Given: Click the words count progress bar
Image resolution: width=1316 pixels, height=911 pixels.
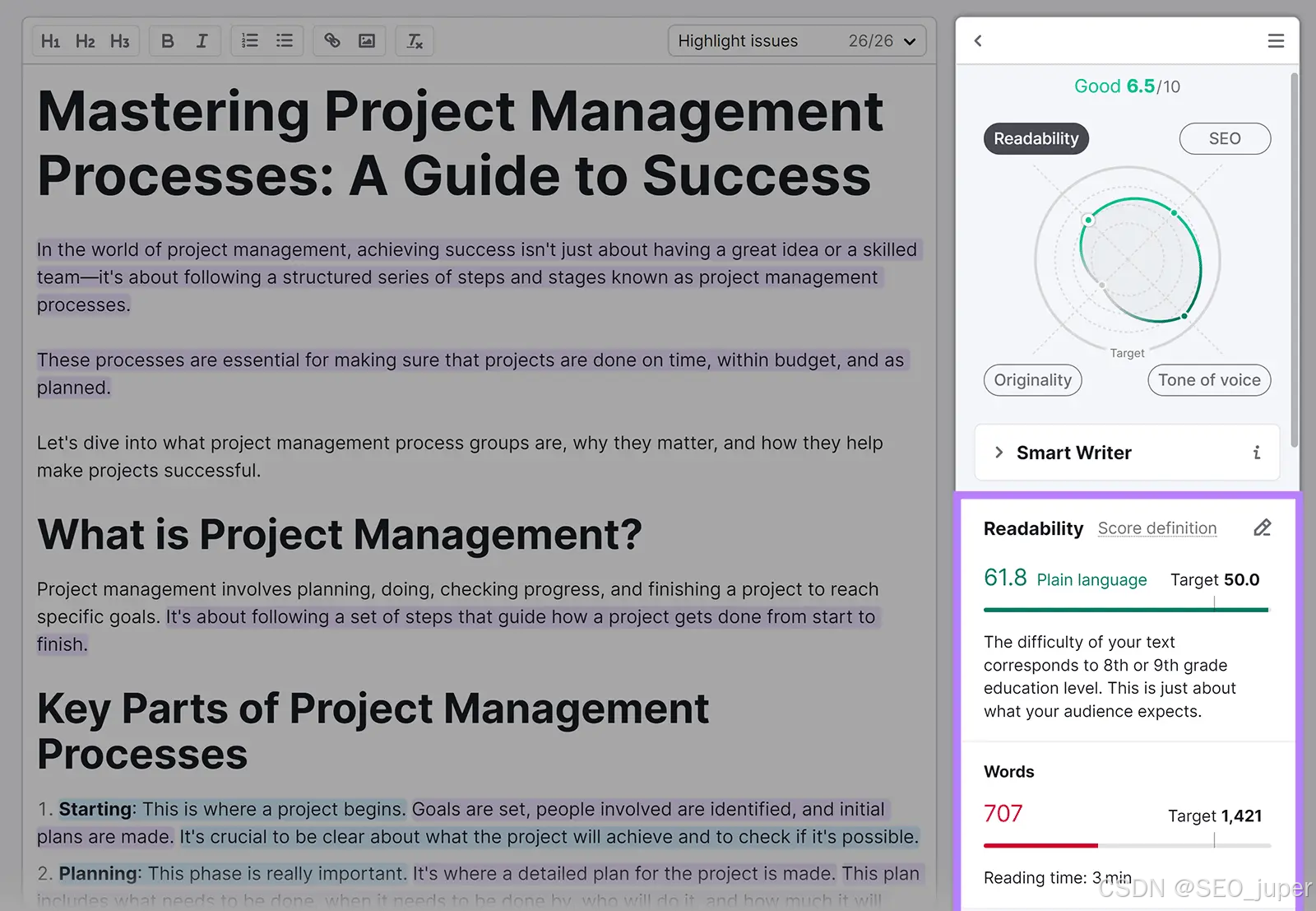Looking at the screenshot, I should click(x=1127, y=845).
